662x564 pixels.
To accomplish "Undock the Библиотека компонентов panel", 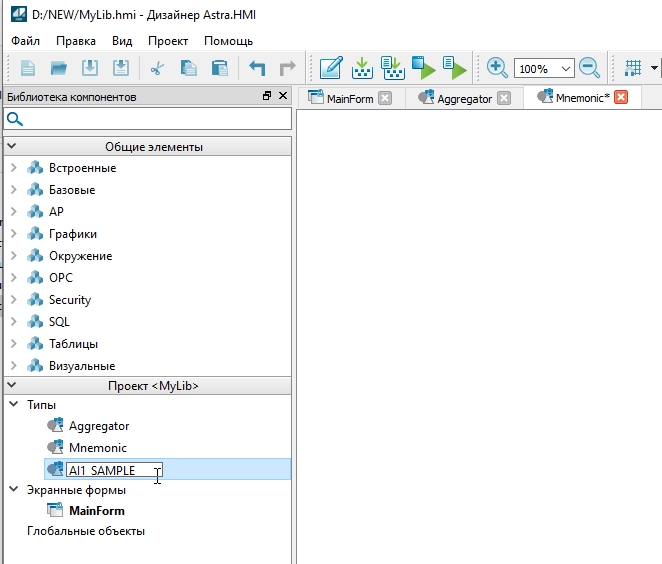I will 267,97.
